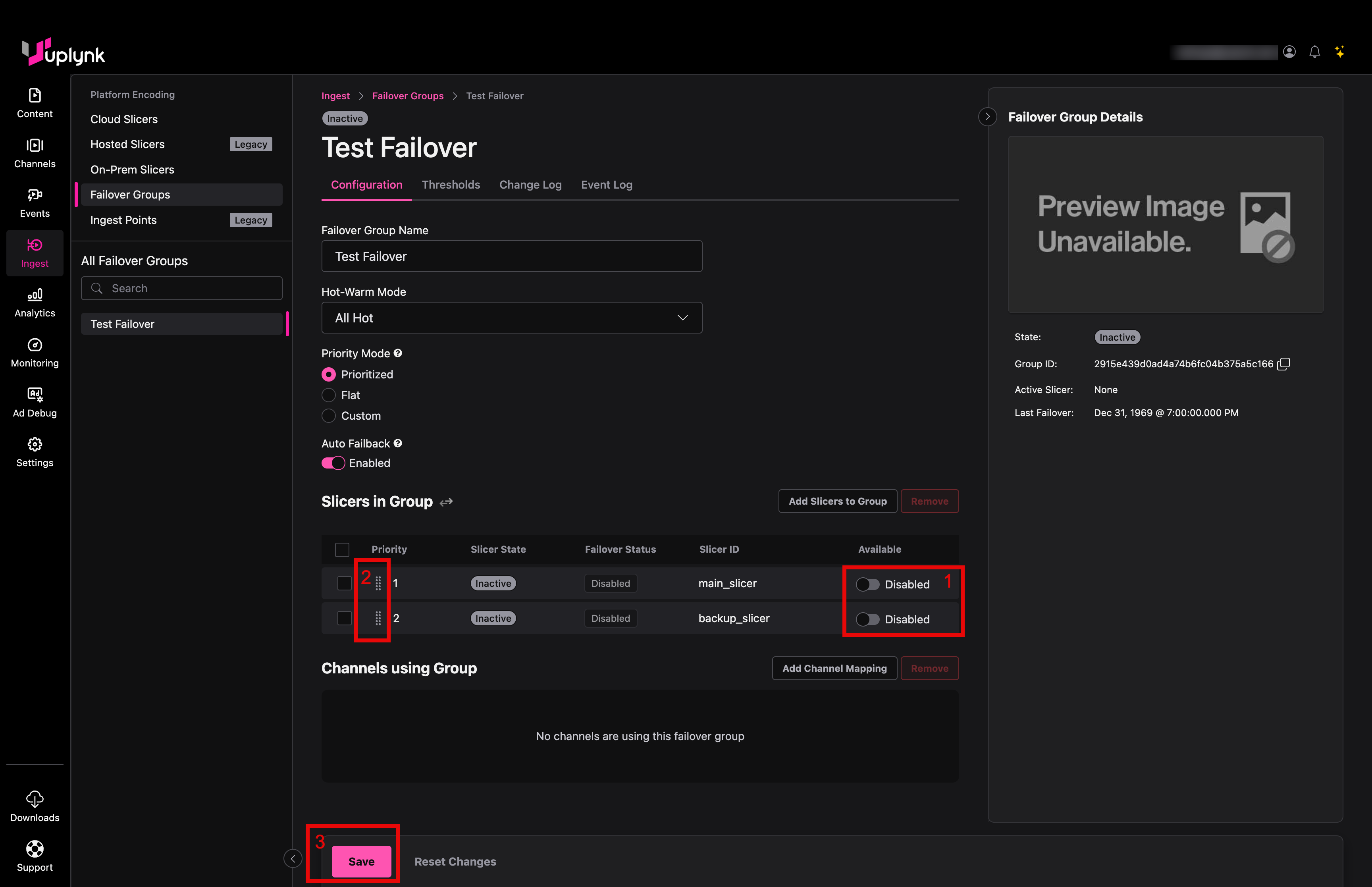The height and width of the screenshot is (887, 1372).
Task: Click the notifications bell icon
Action: pos(1314,52)
